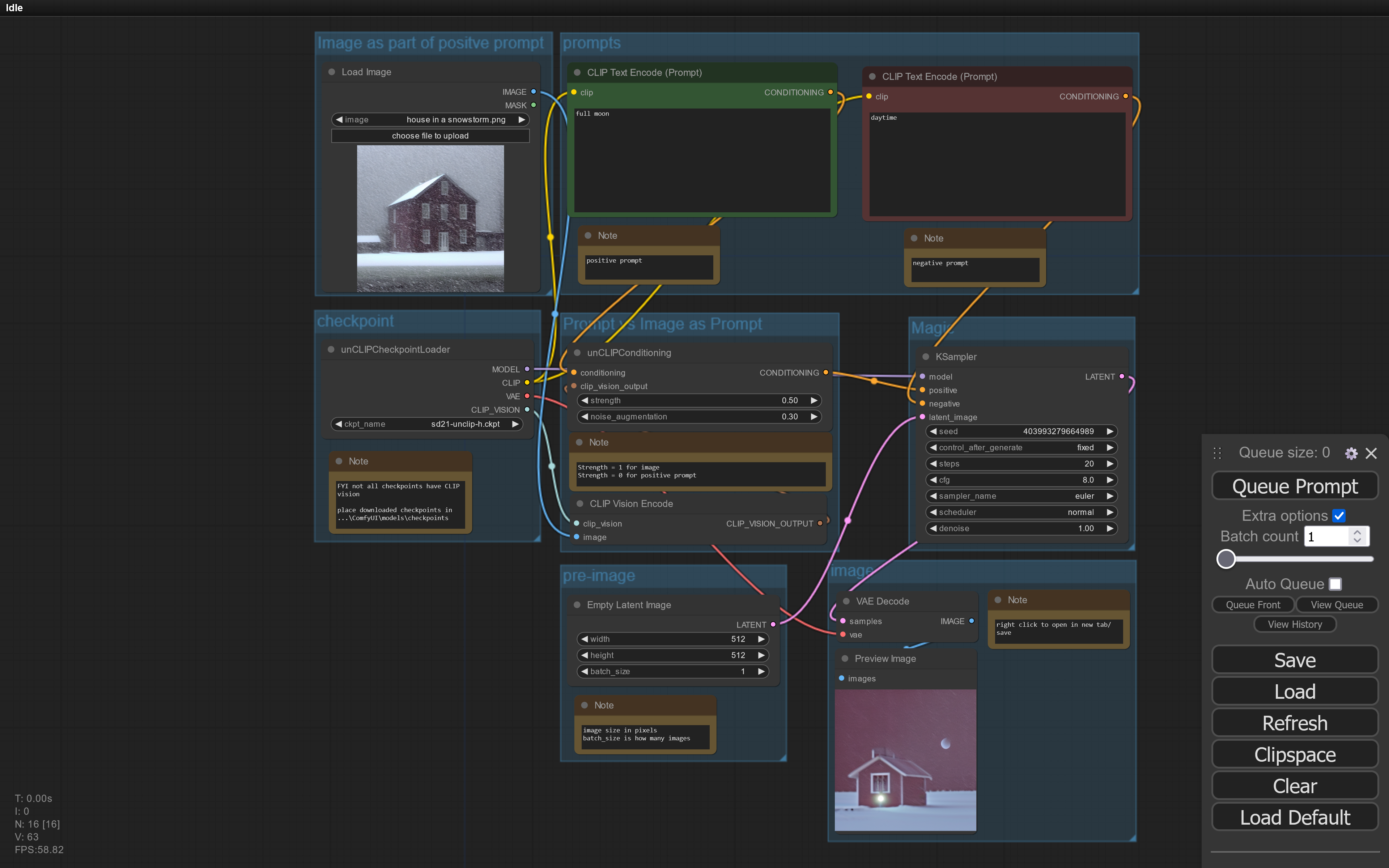Collapse the VAE Decode node dot
Viewport: 1389px width, 868px height.
pyautogui.click(x=846, y=601)
